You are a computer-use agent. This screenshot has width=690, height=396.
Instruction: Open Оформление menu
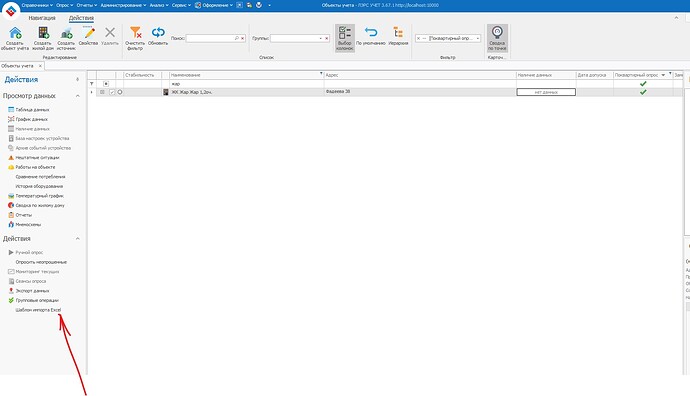pos(213,5)
